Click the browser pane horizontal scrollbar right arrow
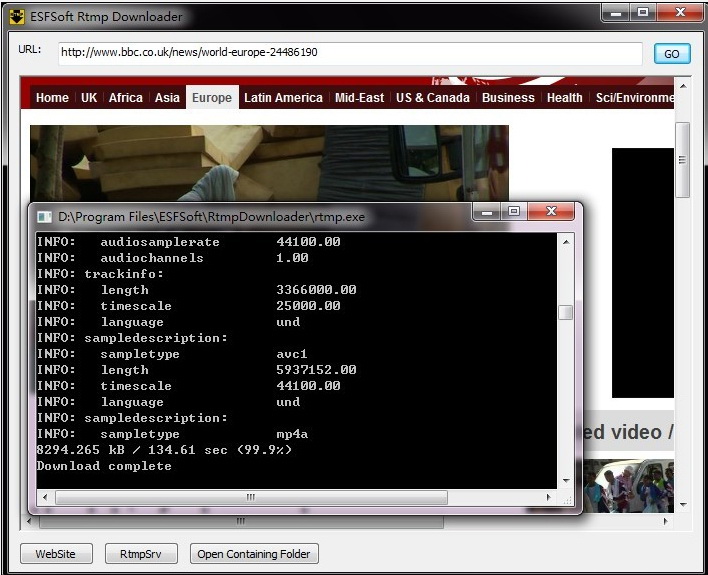The height and width of the screenshot is (575, 708). (666, 521)
